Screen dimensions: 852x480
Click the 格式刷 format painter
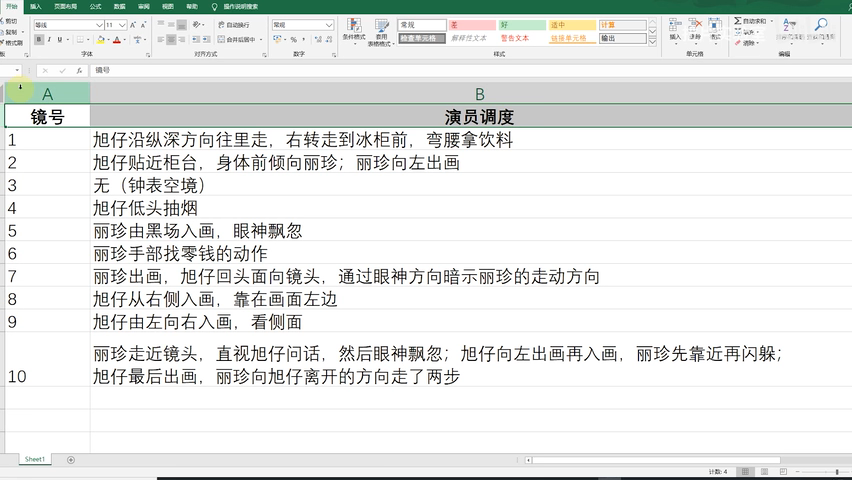11,43
